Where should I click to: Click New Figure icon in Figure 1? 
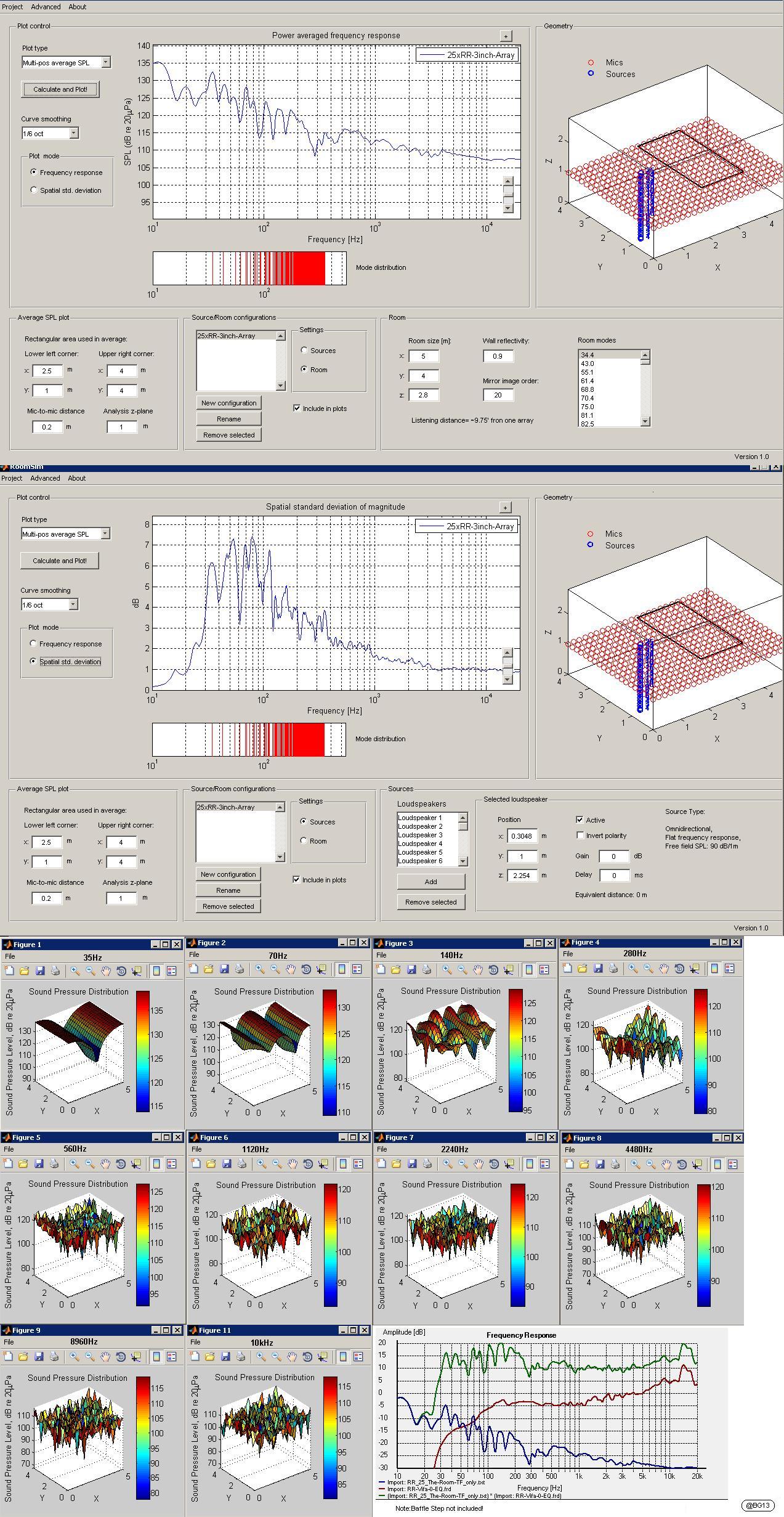pos(9,971)
